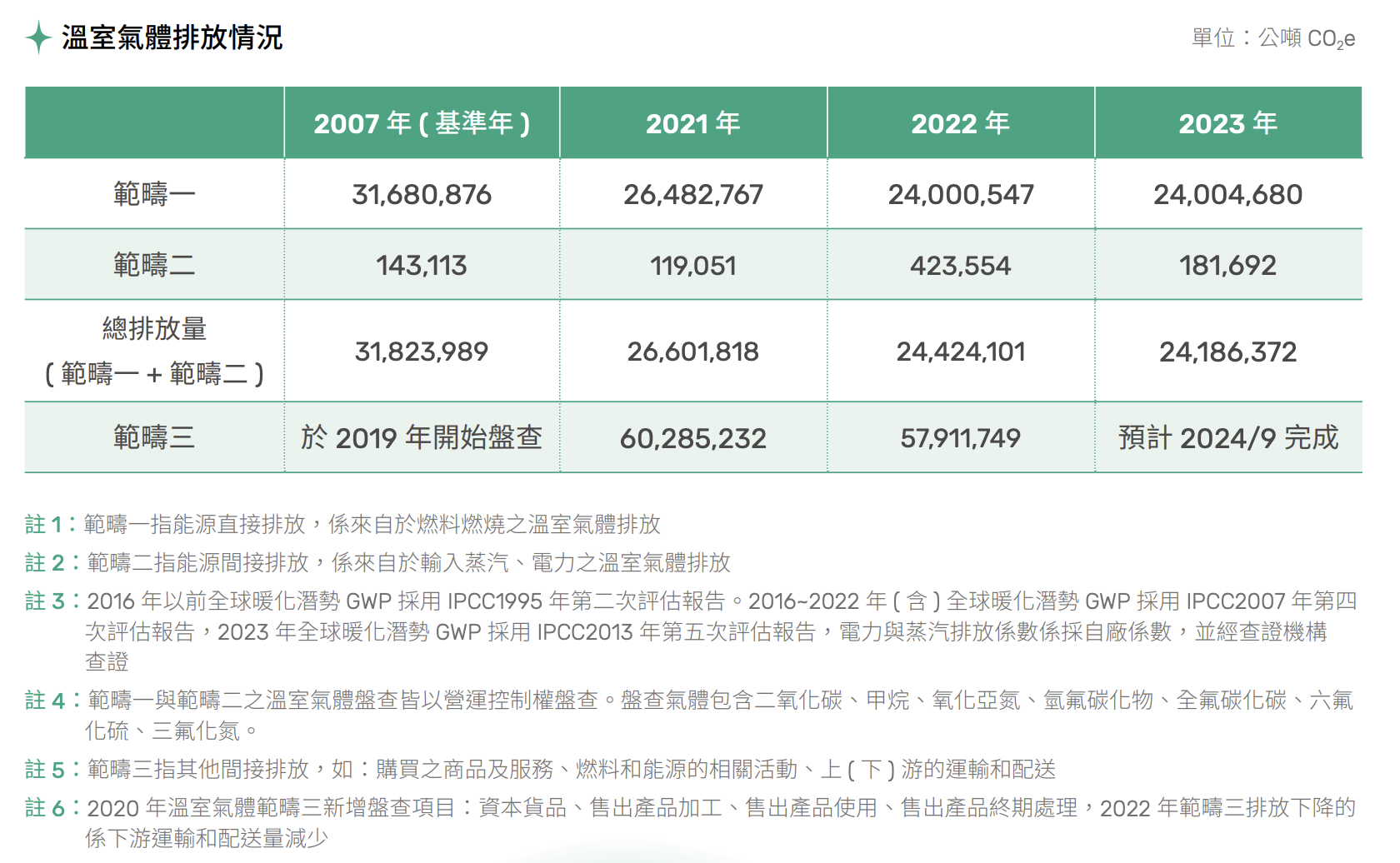Select value 181,692
The height and width of the screenshot is (863, 1400).
pos(1228,266)
